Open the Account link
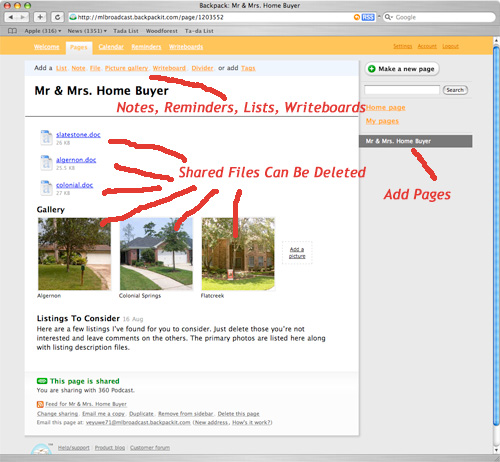 [x=427, y=46]
